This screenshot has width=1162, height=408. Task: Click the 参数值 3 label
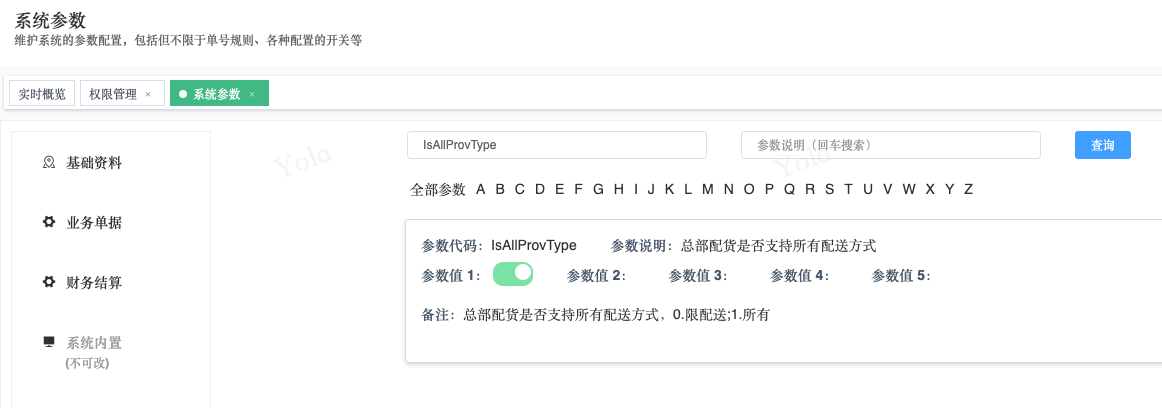[698, 275]
